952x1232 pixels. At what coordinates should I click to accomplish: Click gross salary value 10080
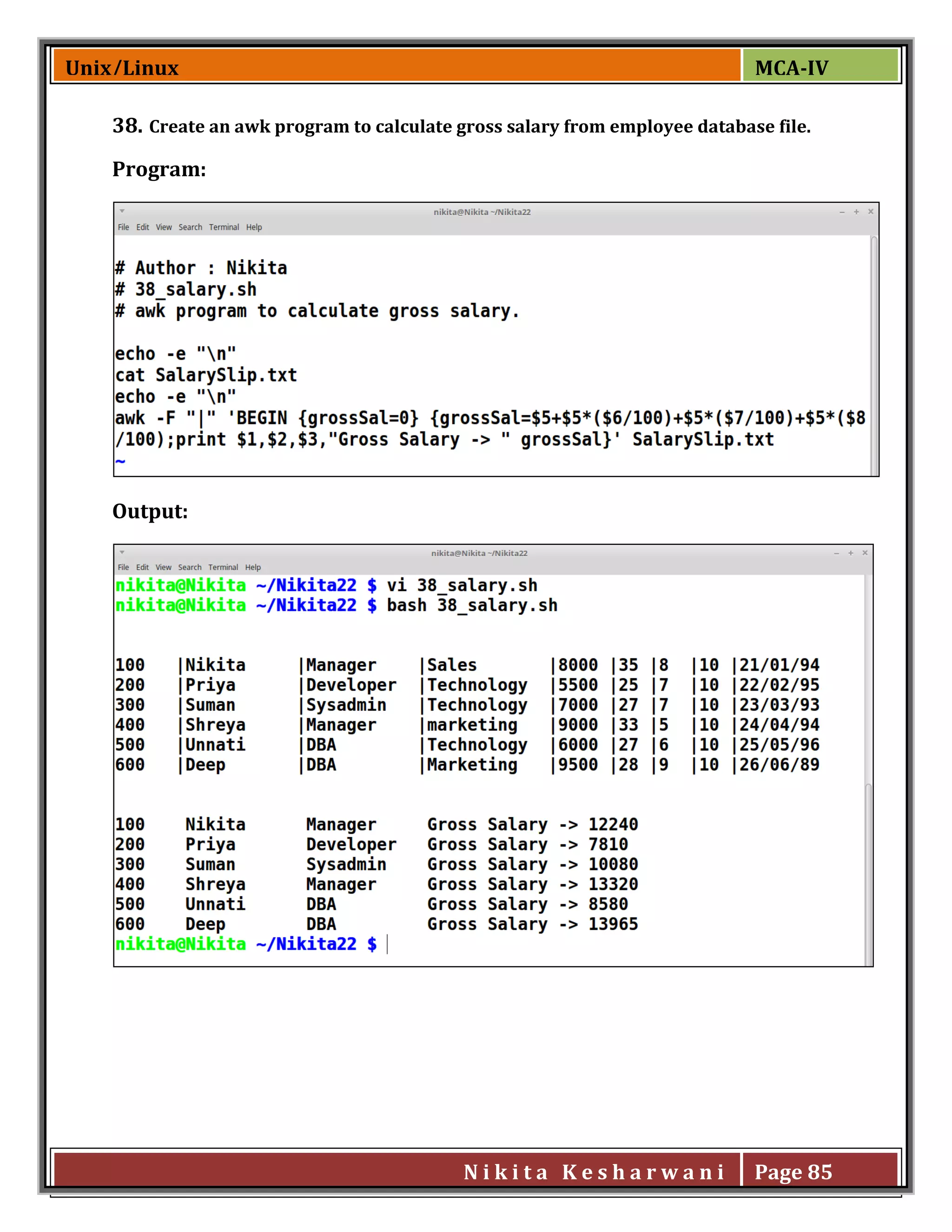pos(613,864)
